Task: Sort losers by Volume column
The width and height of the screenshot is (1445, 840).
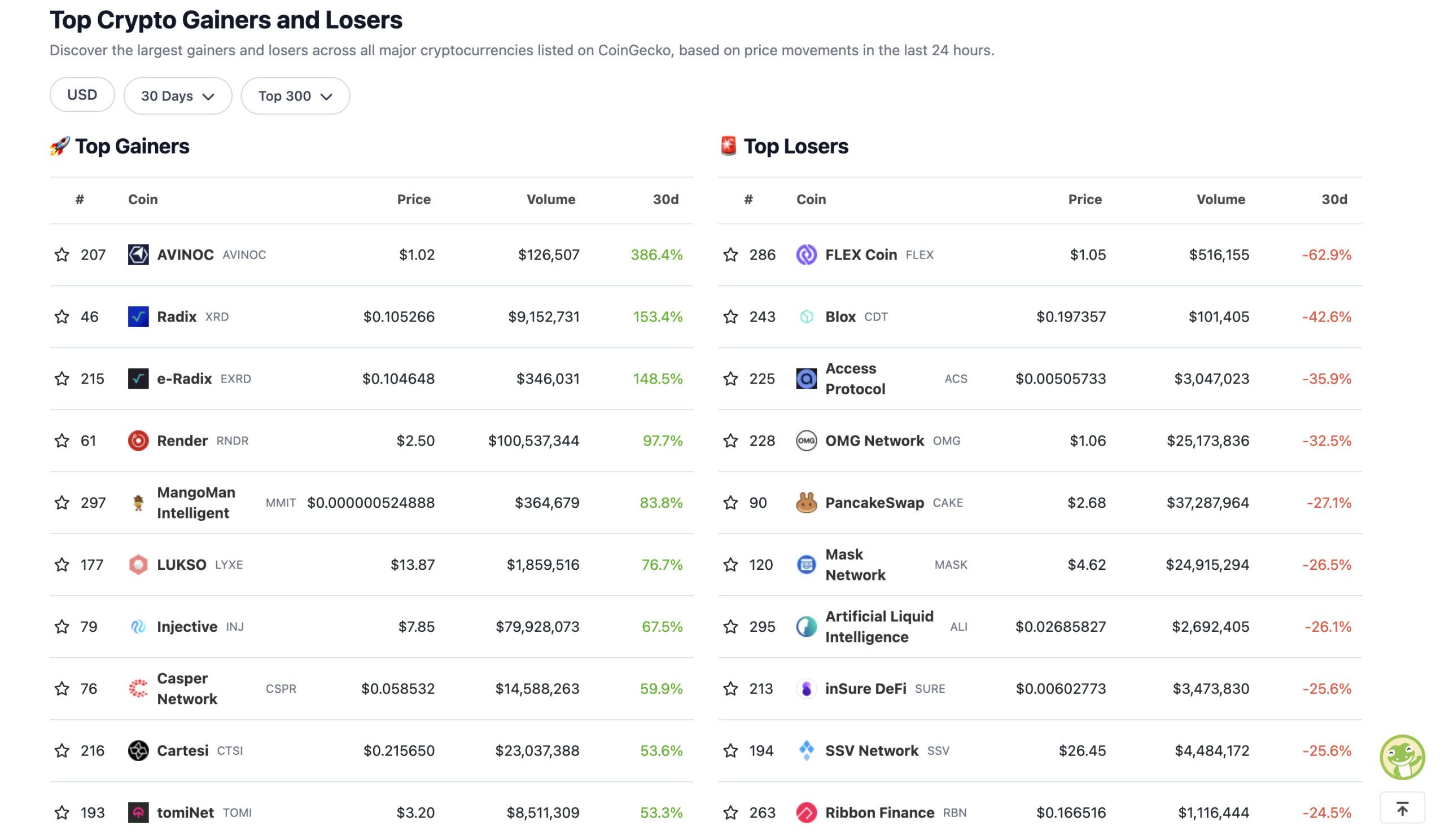Action: coord(1220,199)
